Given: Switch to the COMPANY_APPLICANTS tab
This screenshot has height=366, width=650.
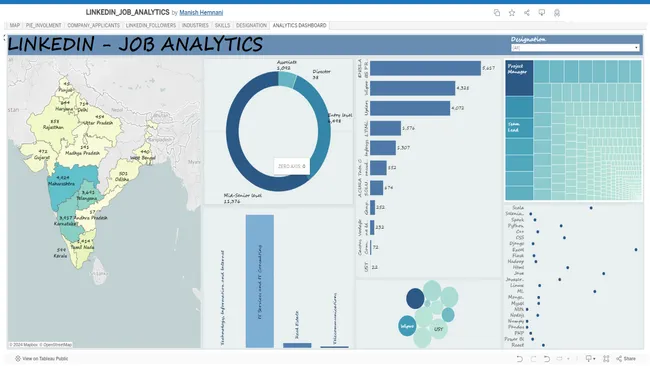Looking at the screenshot, I should (94, 25).
